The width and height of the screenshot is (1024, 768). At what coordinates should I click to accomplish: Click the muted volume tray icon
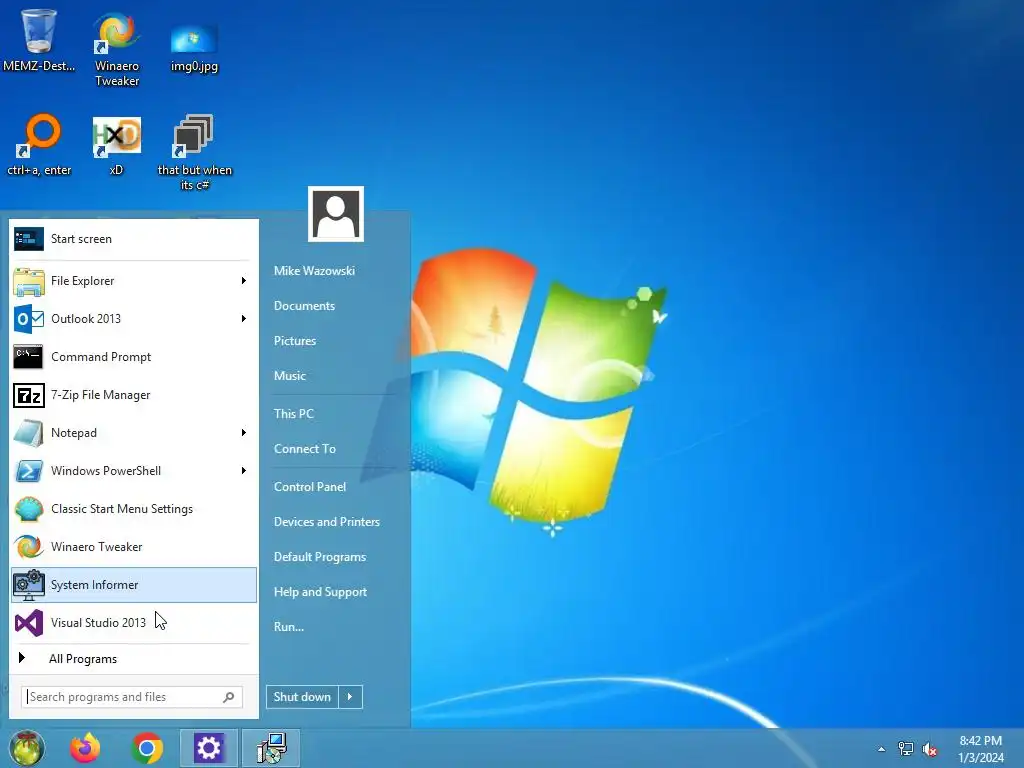point(930,749)
